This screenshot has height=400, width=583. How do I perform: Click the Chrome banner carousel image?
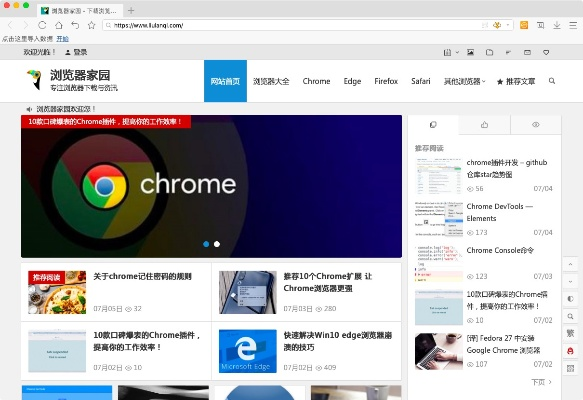tap(211, 186)
